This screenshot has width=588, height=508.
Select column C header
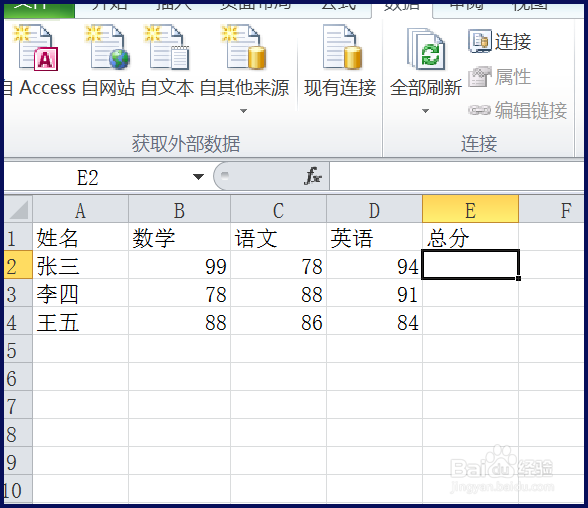coord(278,210)
